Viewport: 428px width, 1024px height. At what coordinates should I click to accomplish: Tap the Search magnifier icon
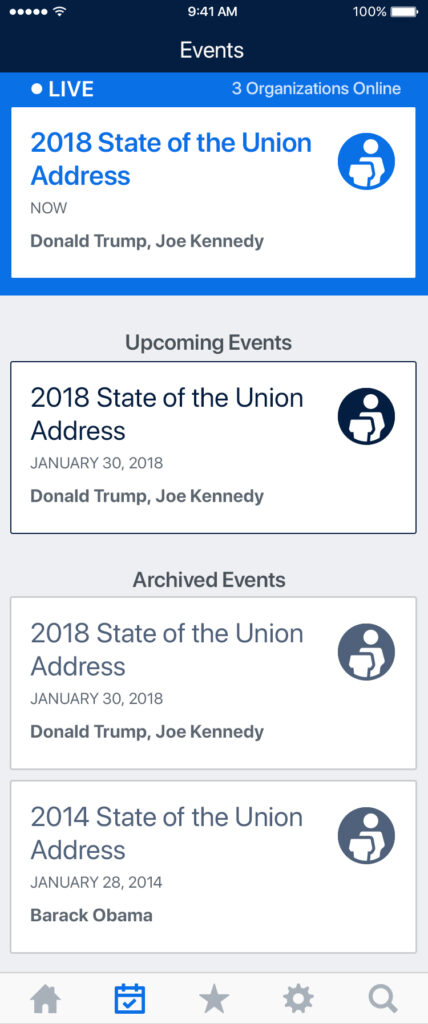(383, 999)
